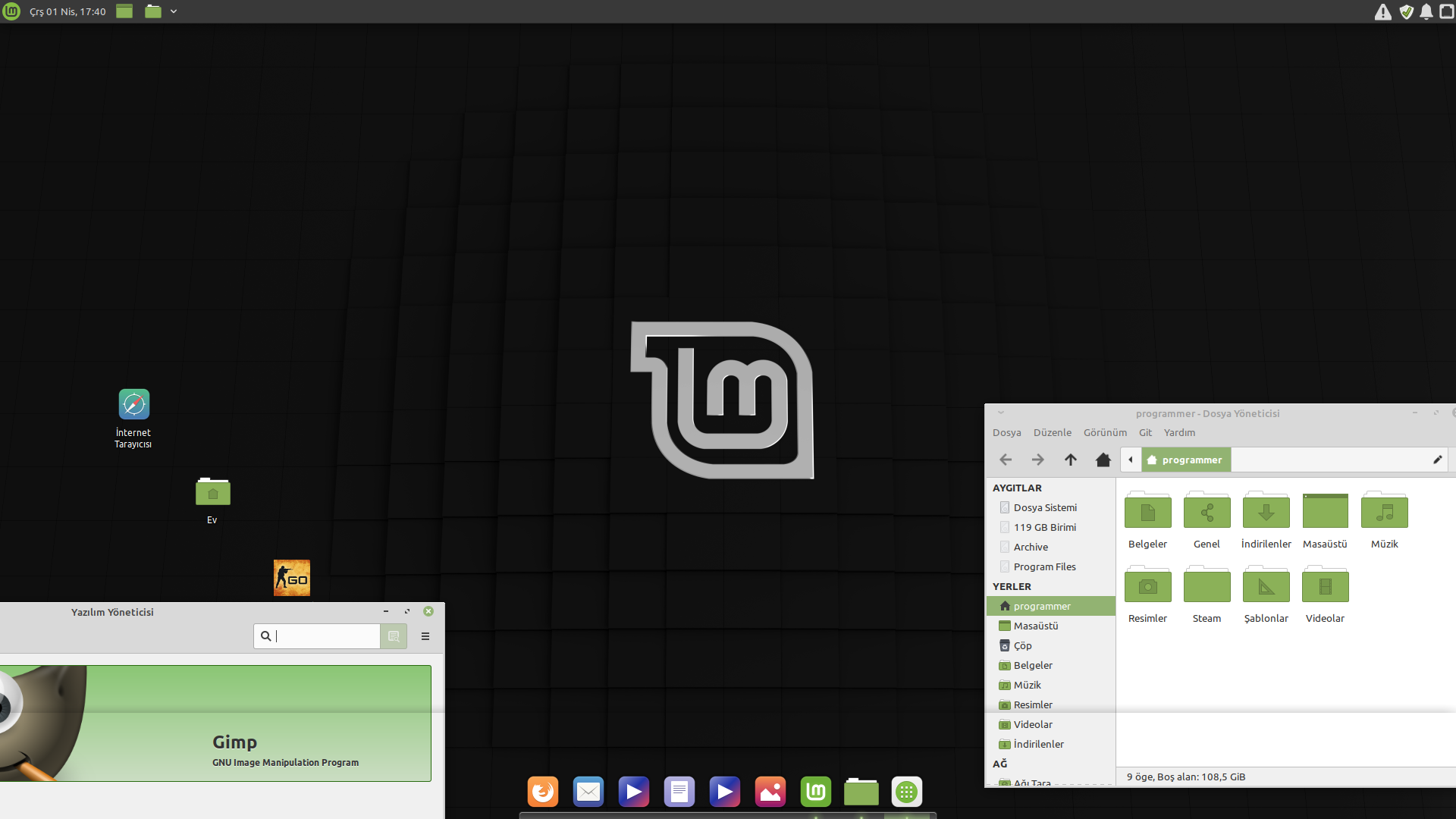Viewport: 1456px width, 819px height.
Task: Open the Linux Mint menu in top panel
Action: pos(11,11)
